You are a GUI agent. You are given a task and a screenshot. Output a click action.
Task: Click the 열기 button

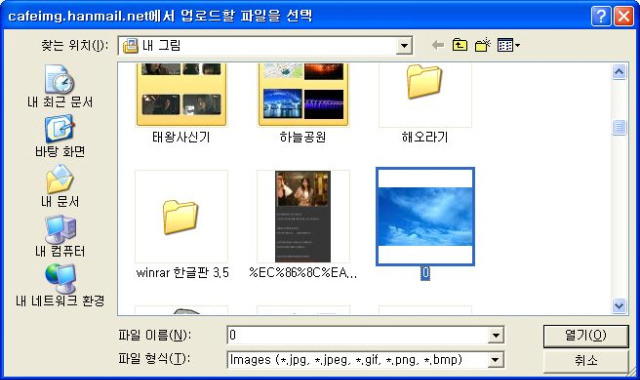(585, 336)
